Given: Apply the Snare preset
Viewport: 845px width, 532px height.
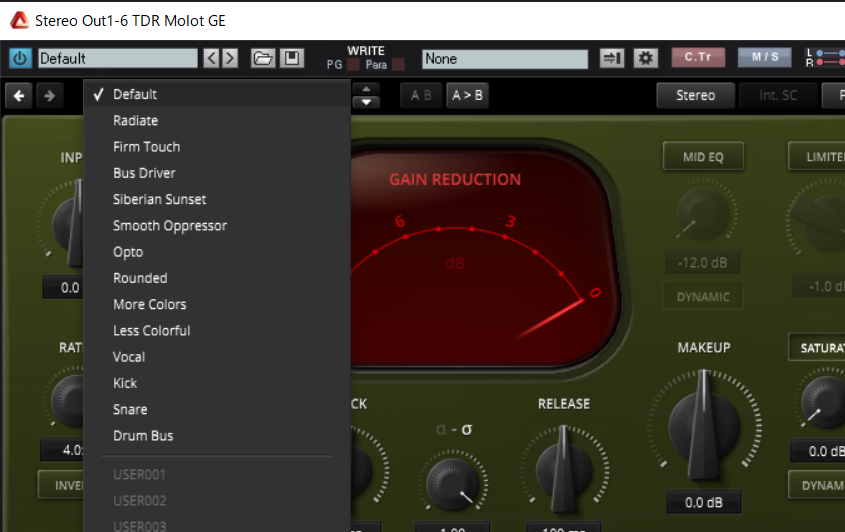Looking at the screenshot, I should point(217,410).
